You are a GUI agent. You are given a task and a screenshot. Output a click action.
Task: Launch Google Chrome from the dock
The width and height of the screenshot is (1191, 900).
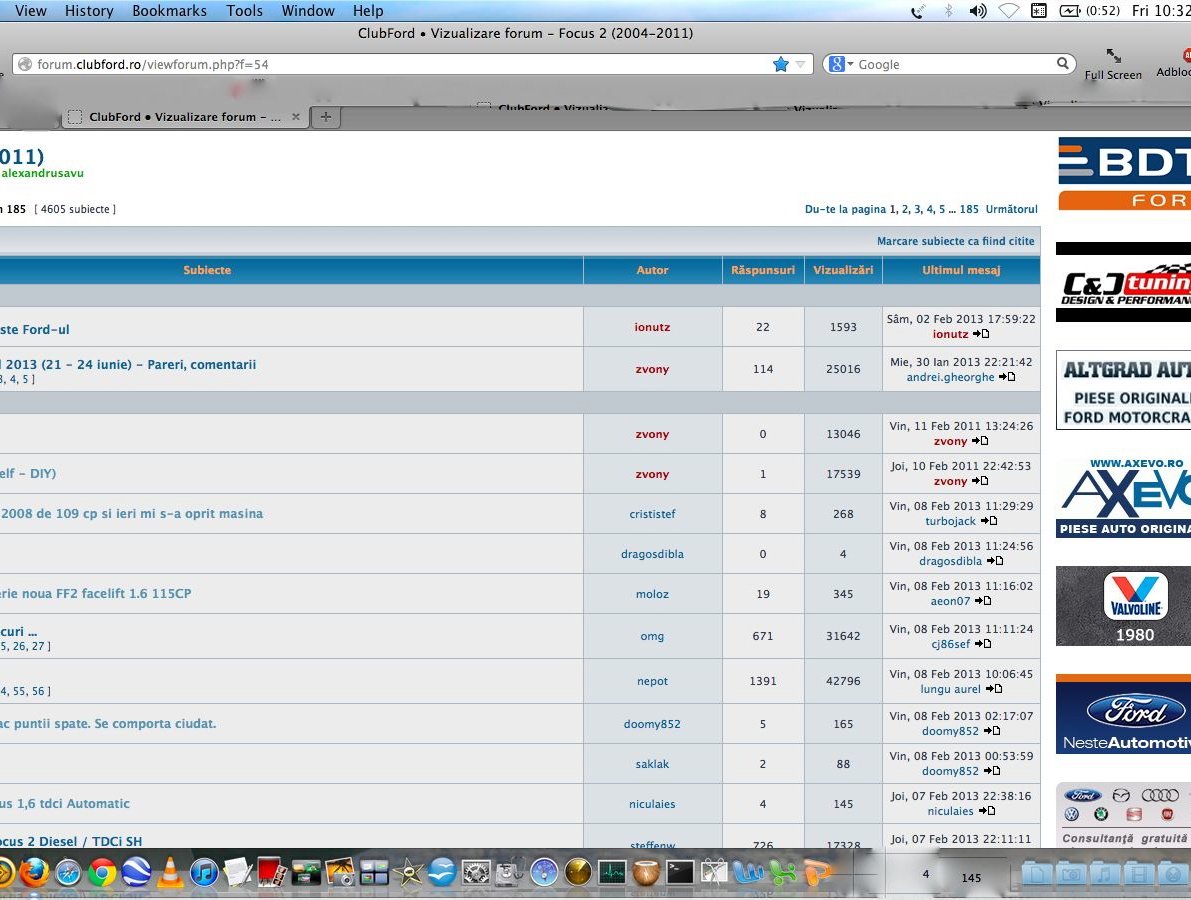pyautogui.click(x=101, y=873)
